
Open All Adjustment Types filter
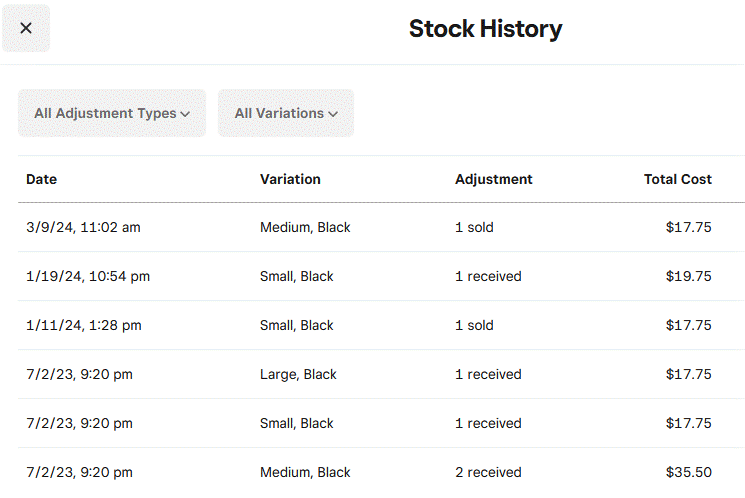[112, 113]
